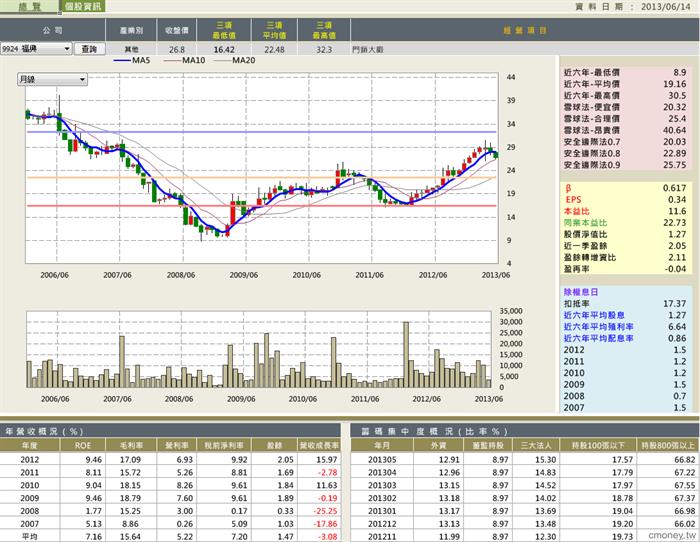Click the 2008 revenue growth value -25.25
This screenshot has height=542, width=700.
coord(325,511)
